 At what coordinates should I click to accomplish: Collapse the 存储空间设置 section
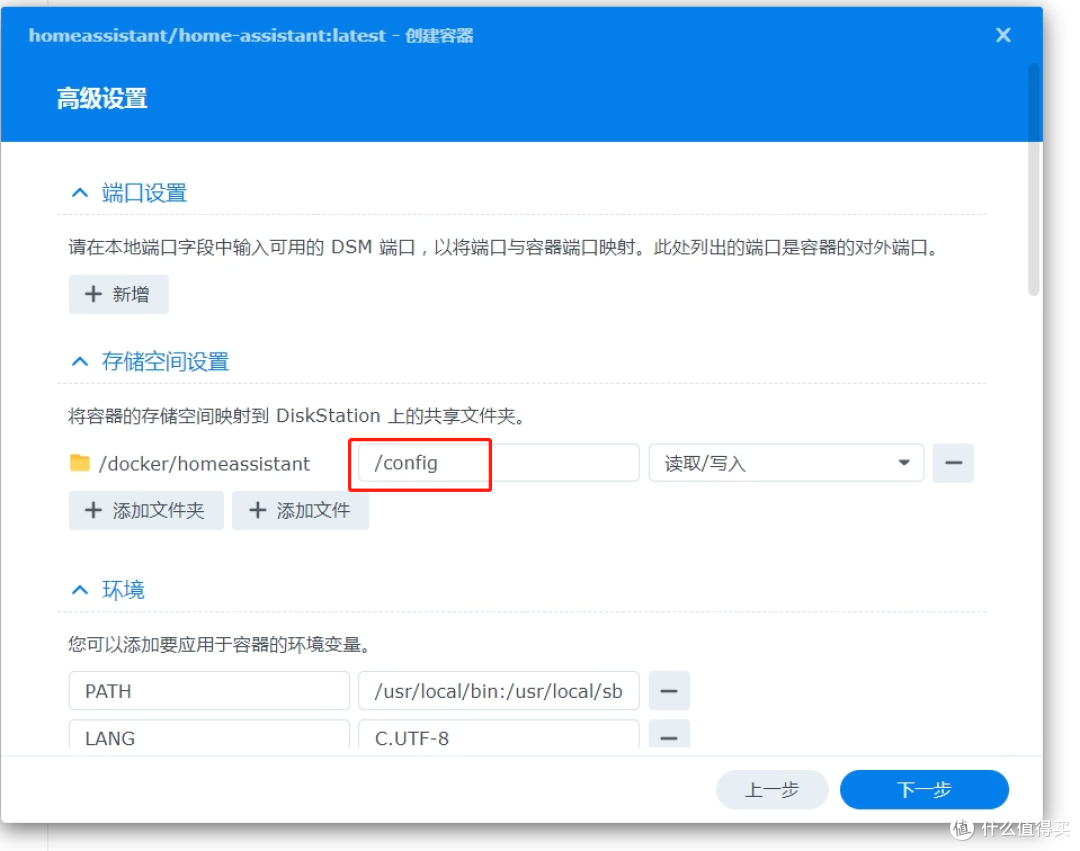(80, 361)
